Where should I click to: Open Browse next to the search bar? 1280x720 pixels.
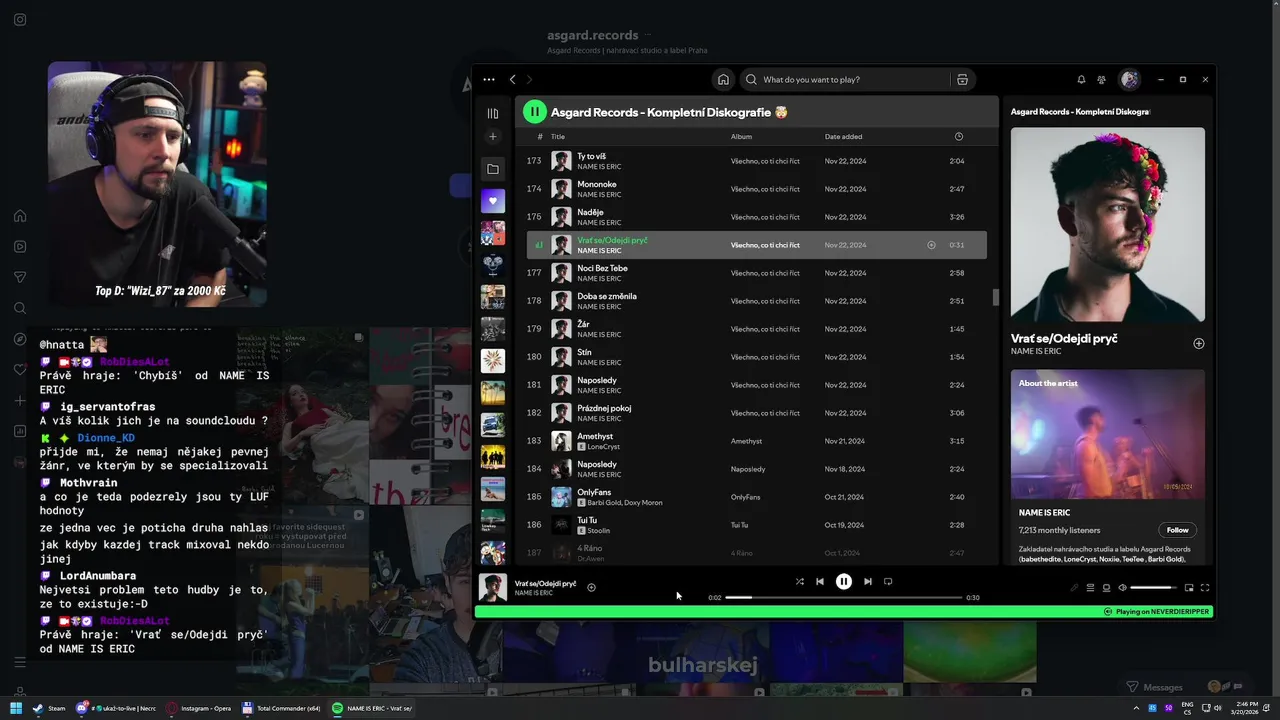click(x=962, y=79)
